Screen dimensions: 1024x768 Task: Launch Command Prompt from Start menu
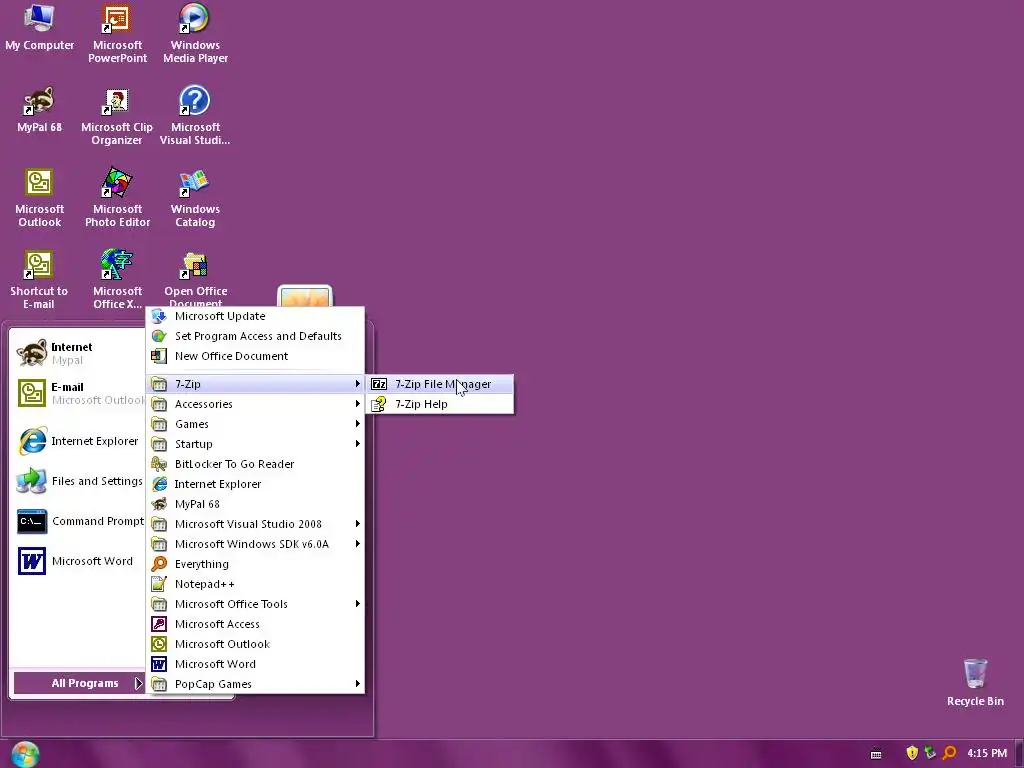(x=78, y=521)
